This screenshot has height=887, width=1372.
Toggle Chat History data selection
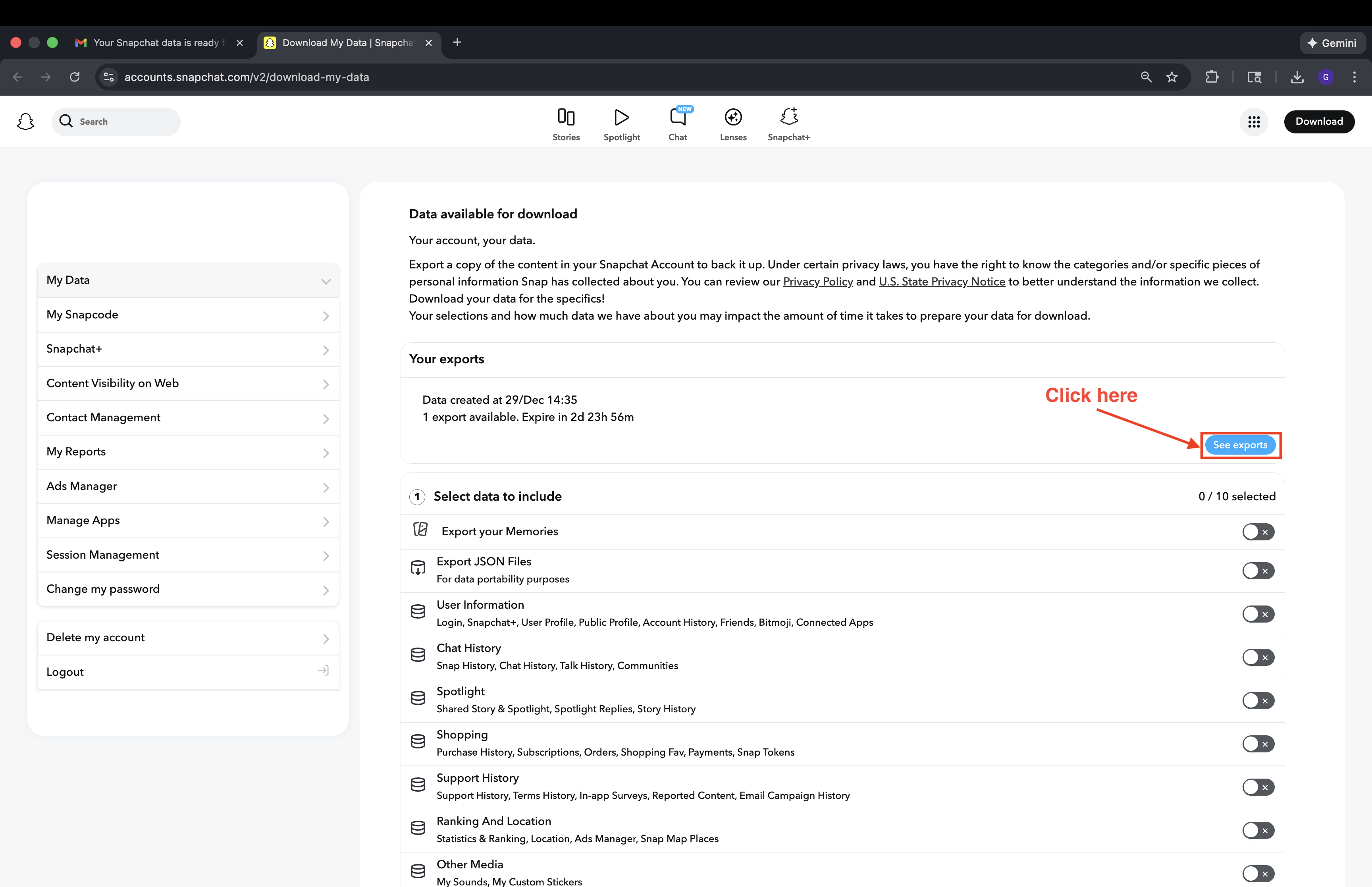1257,657
